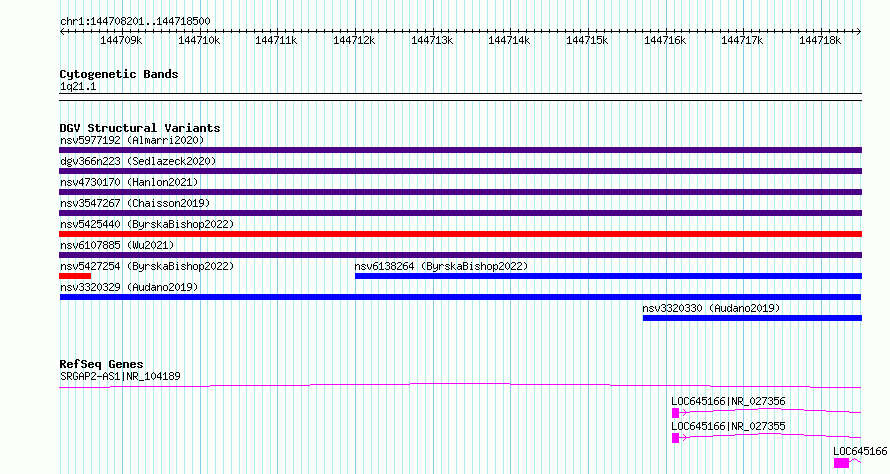This screenshot has height=474, width=890.
Task: Open the nsv6138264 (ByrskaBishop2022) label
Action: click(441, 266)
